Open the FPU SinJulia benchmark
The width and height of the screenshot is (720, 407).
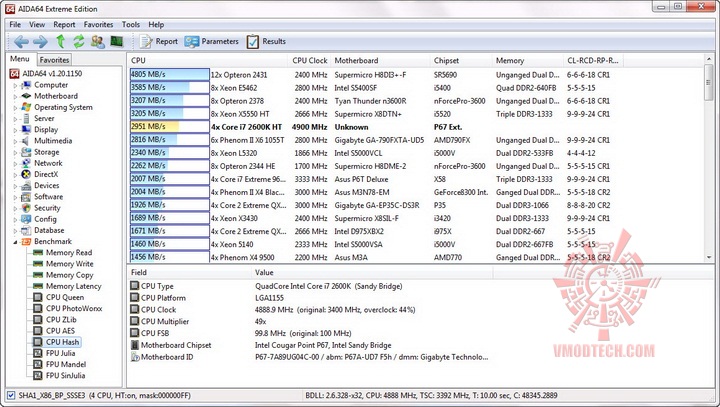coord(65,375)
